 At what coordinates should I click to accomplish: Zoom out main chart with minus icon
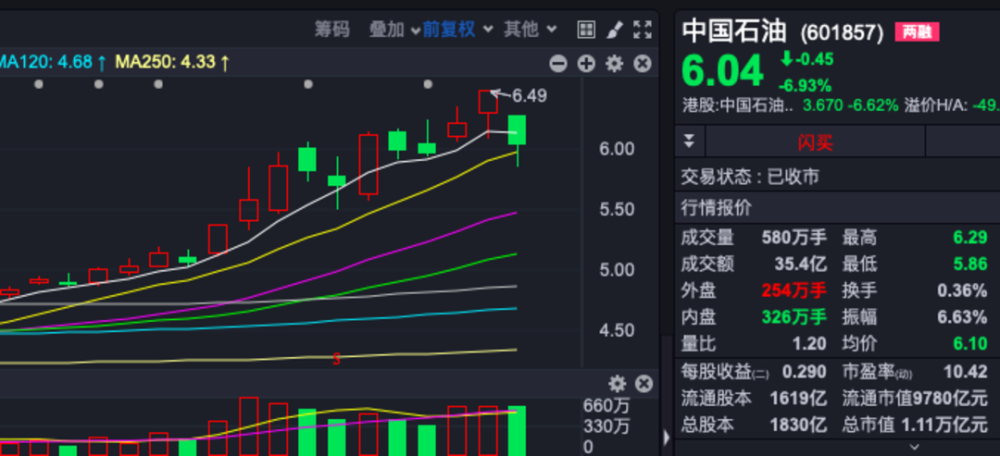tap(558, 63)
